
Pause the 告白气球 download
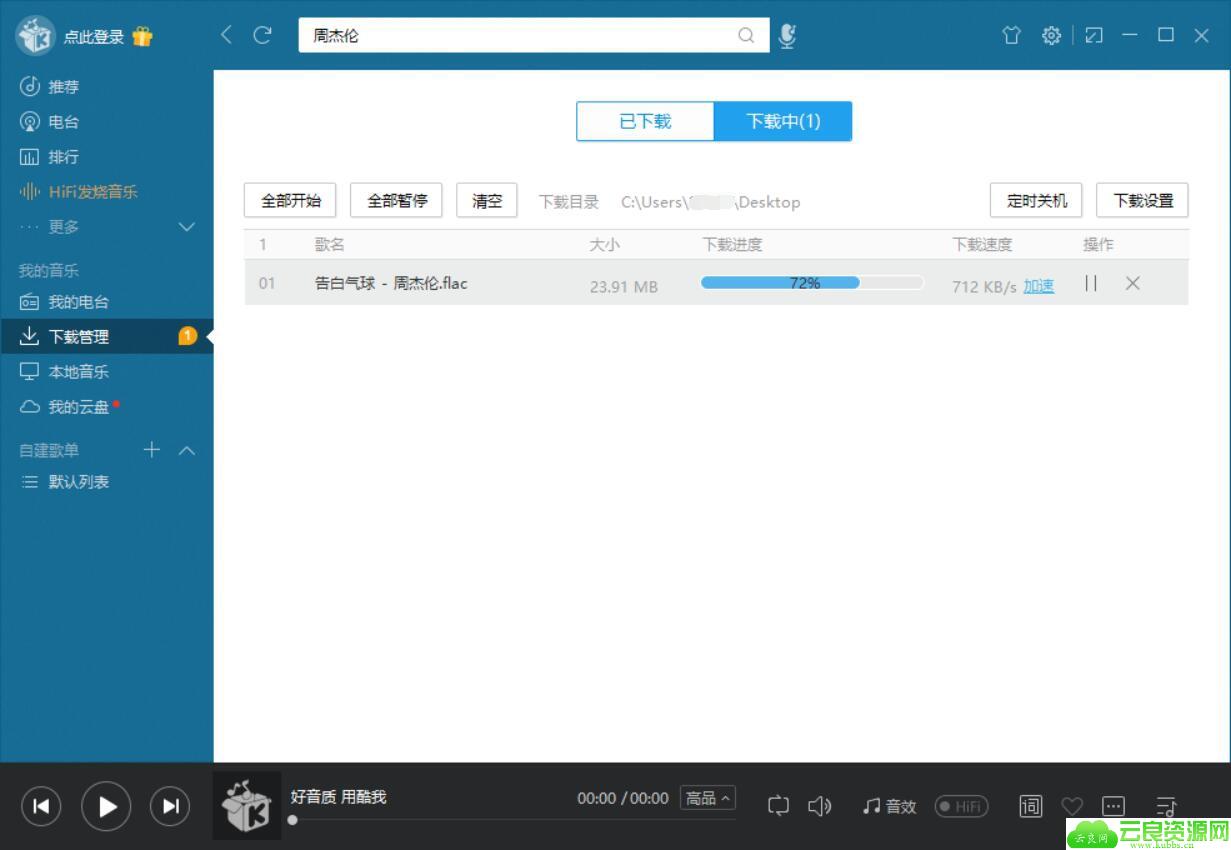click(1091, 284)
